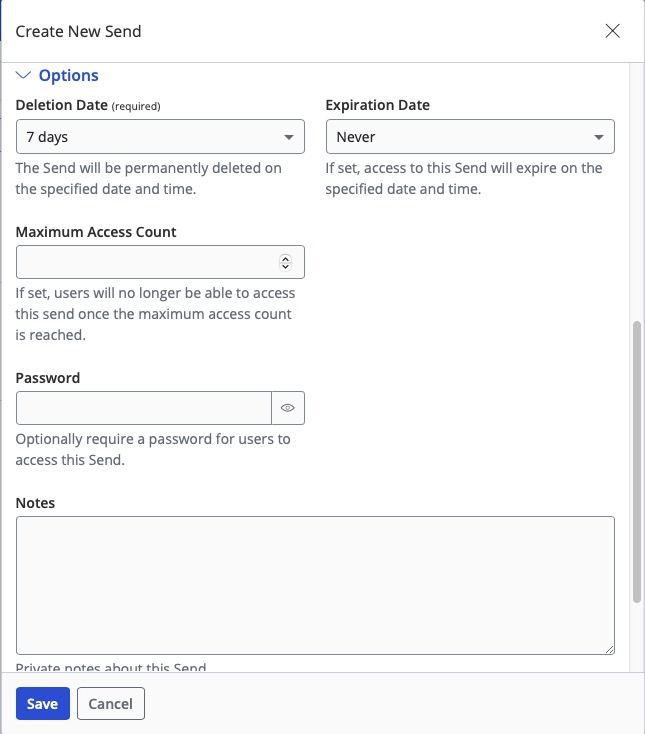This screenshot has height=734, width=645.
Task: Click into the Password input field
Action: (143, 408)
